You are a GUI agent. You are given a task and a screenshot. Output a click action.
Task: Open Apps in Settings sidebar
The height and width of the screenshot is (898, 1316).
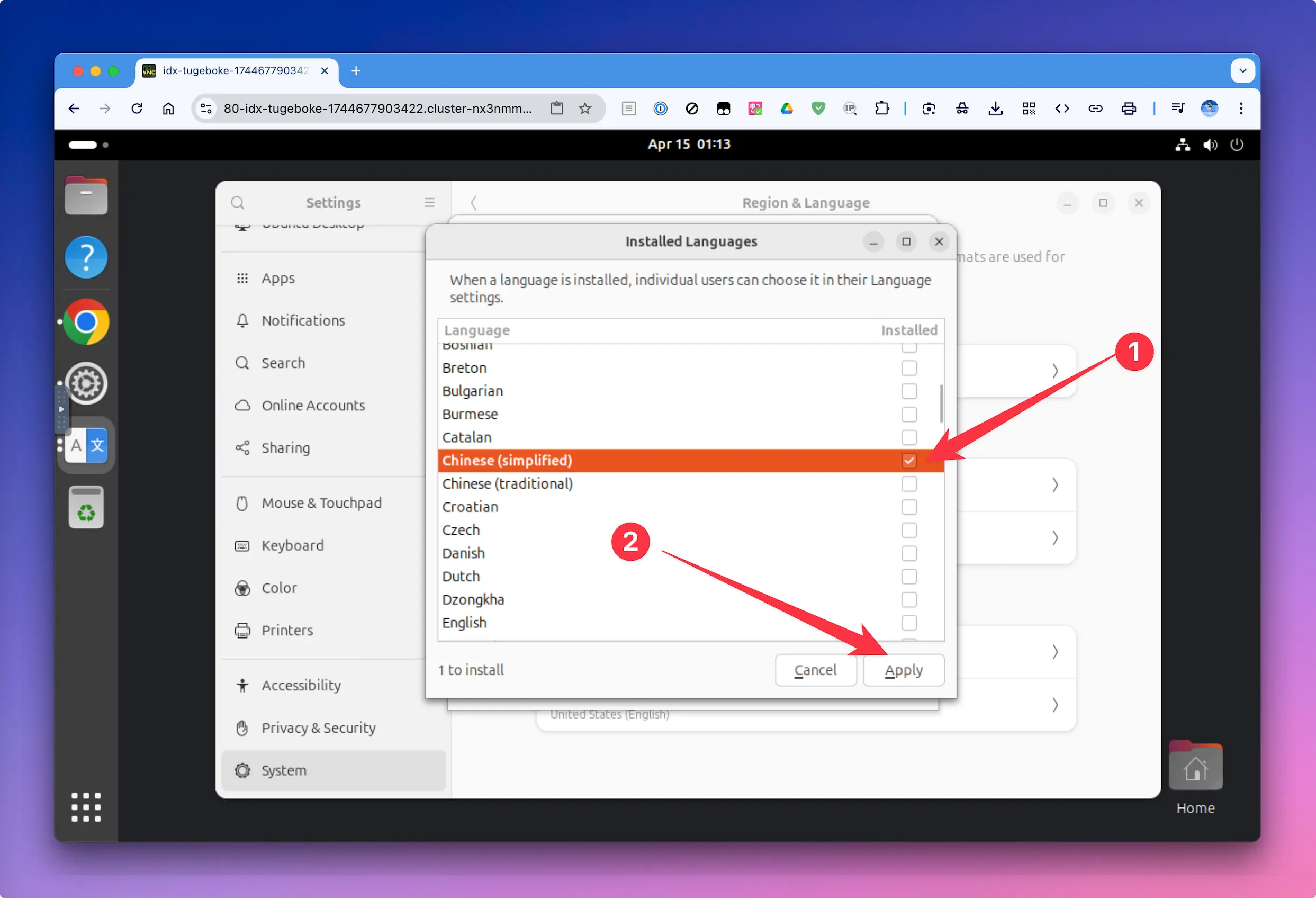click(x=333, y=278)
